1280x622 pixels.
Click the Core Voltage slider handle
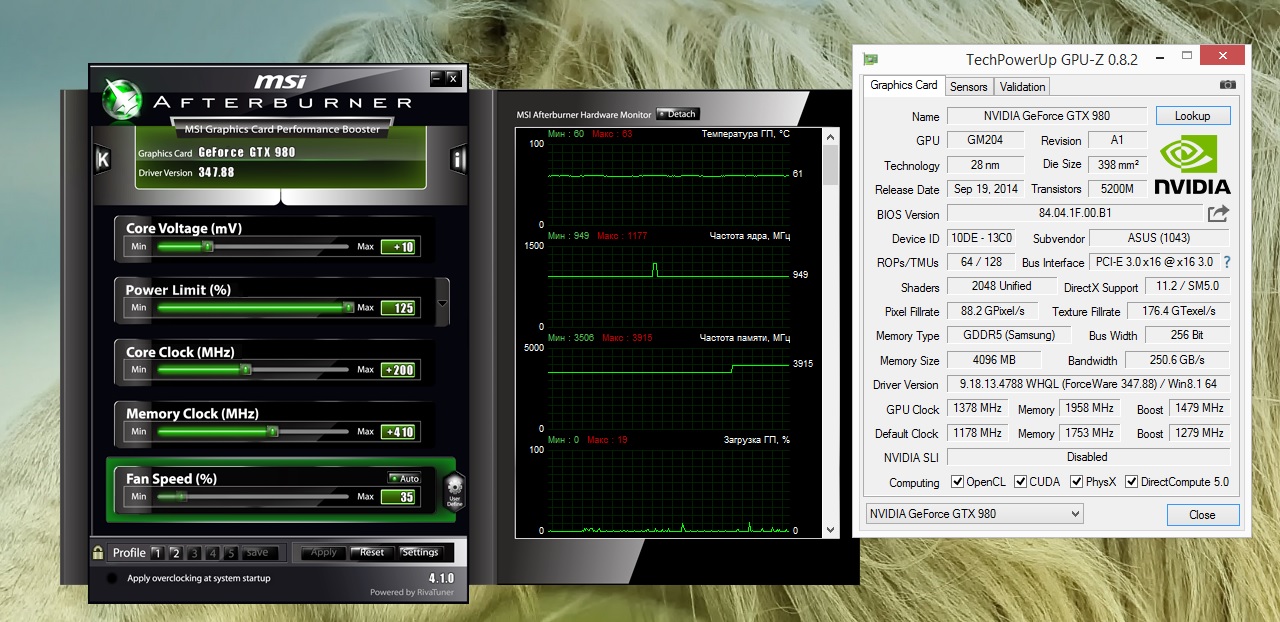coord(208,246)
